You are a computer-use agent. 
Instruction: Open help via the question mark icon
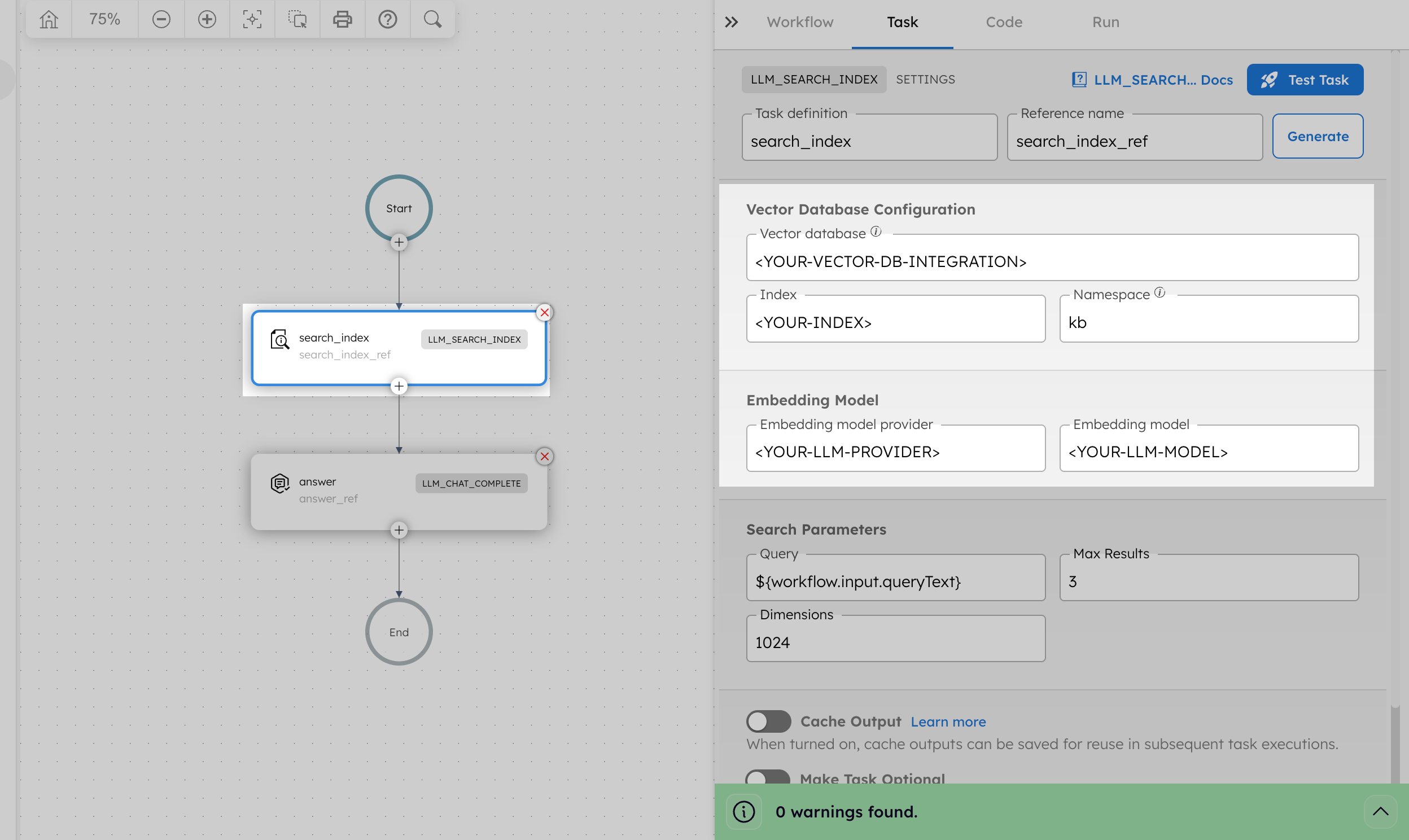point(388,19)
